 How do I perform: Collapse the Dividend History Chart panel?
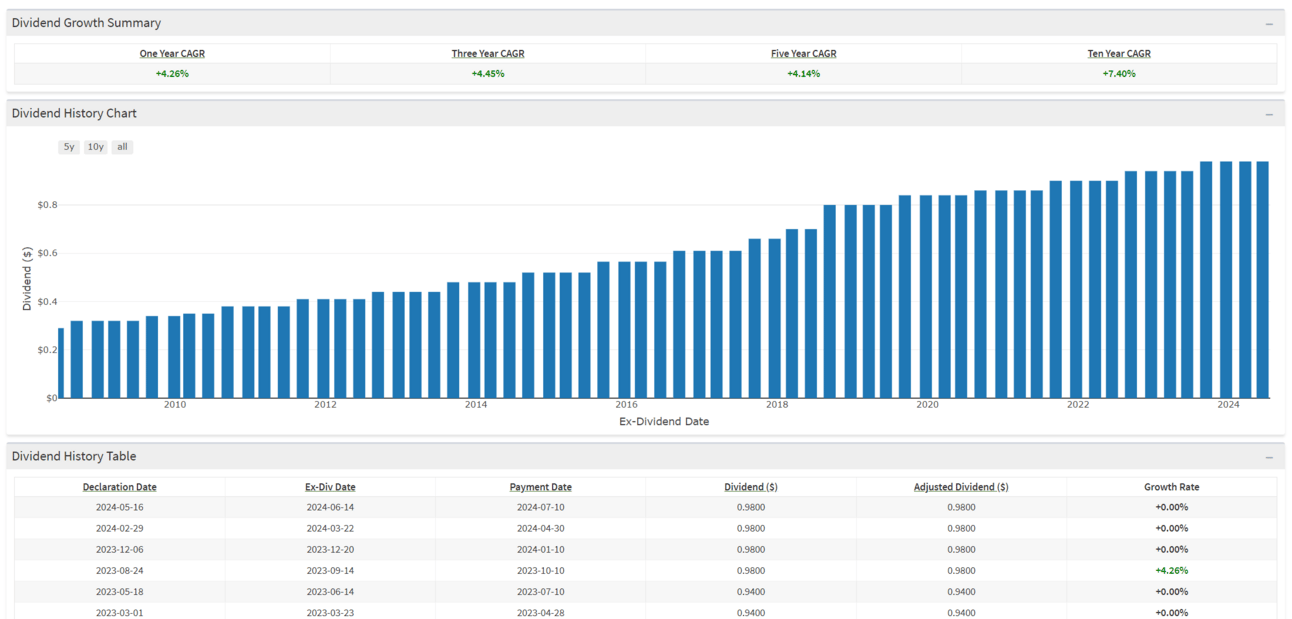1269,115
